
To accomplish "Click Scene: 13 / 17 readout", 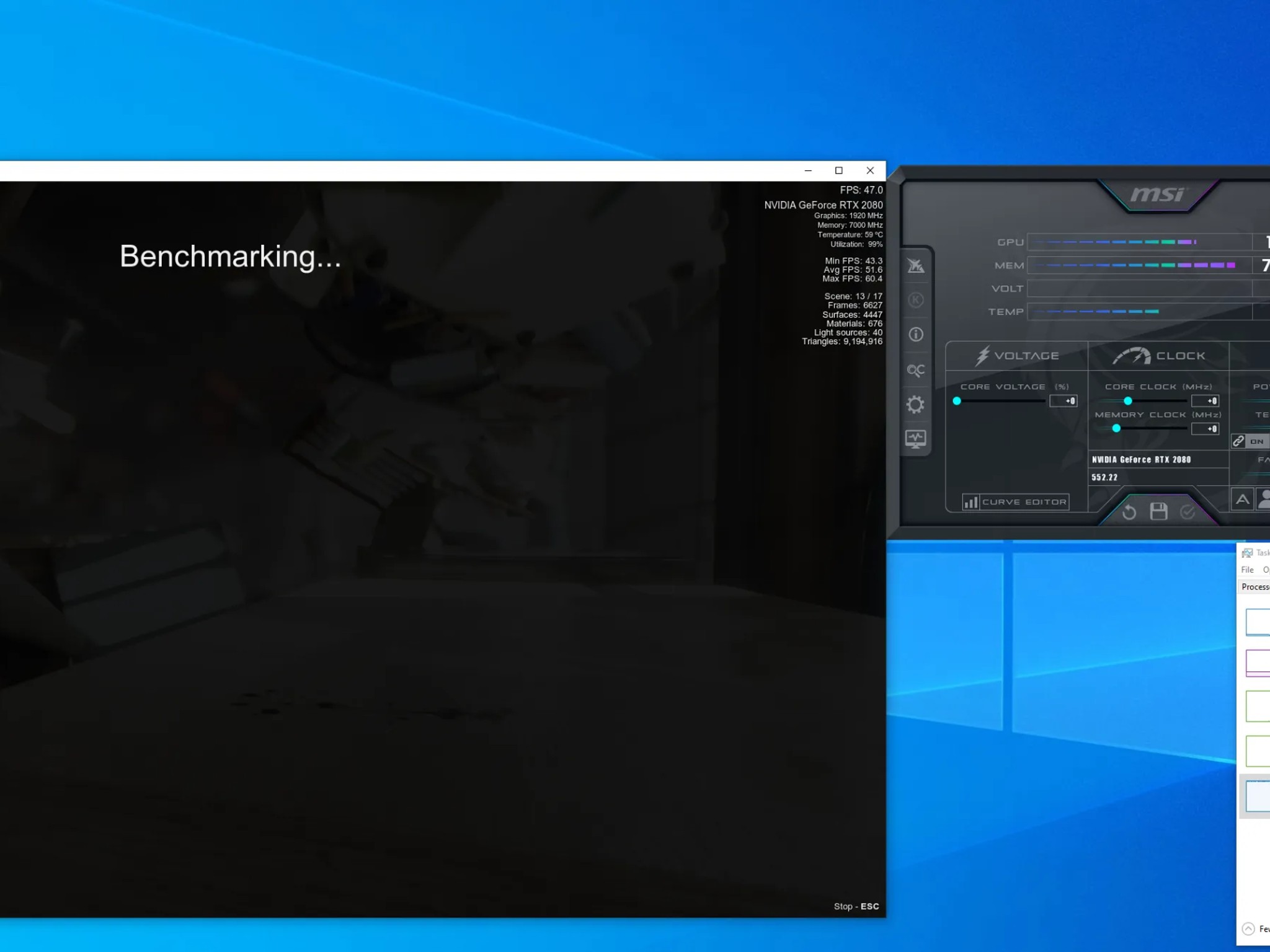I will pos(853,296).
